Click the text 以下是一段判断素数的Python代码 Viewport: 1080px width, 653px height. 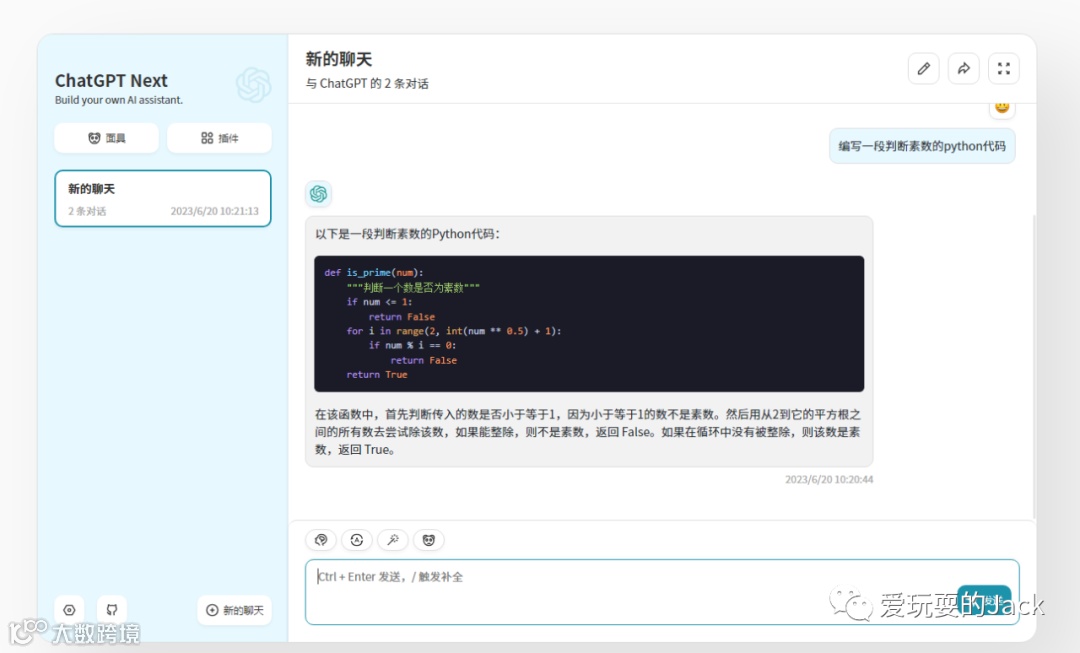408,234
